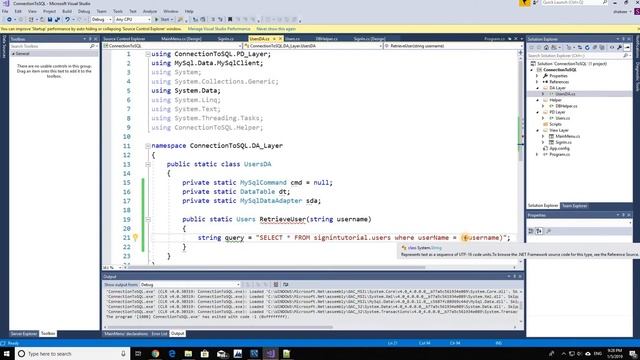Click the Undo arrow icon
Image resolution: width=640 pixels, height=360 pixels.
(x=67, y=20)
